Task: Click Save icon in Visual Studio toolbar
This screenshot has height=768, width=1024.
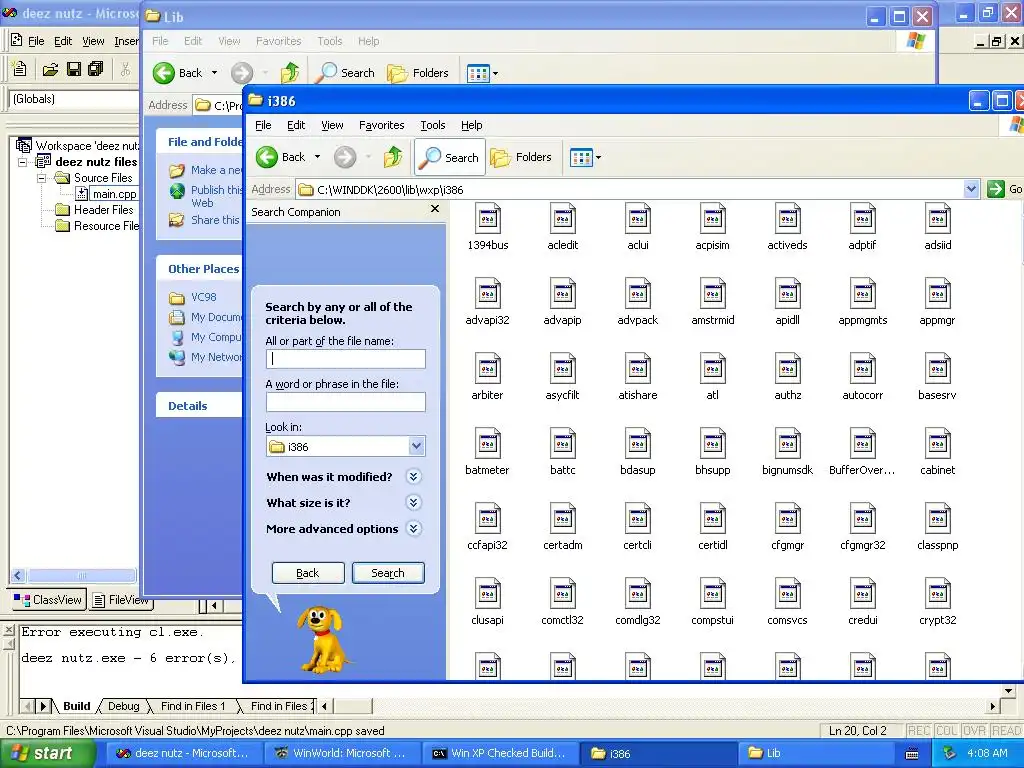Action: point(74,69)
